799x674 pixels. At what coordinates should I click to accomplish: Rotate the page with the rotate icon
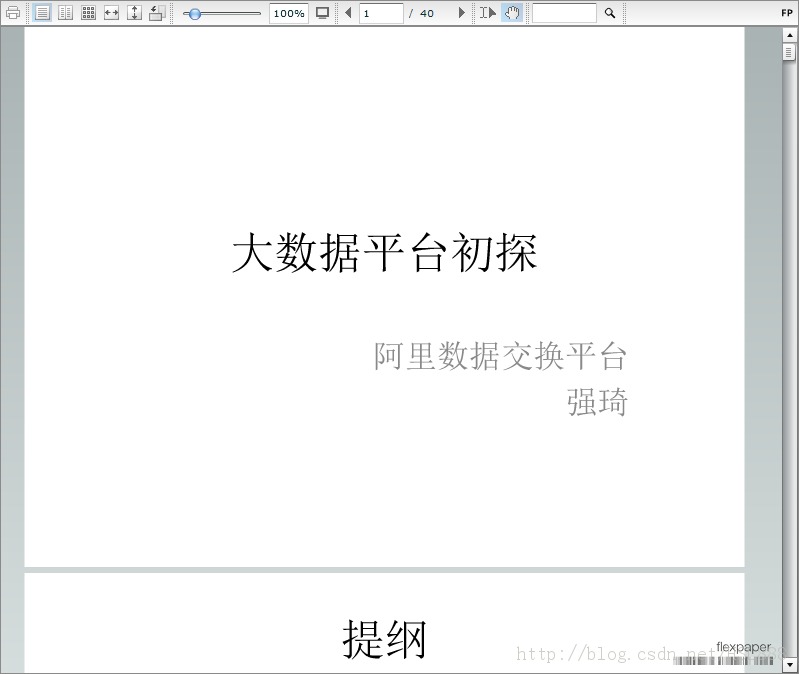157,13
